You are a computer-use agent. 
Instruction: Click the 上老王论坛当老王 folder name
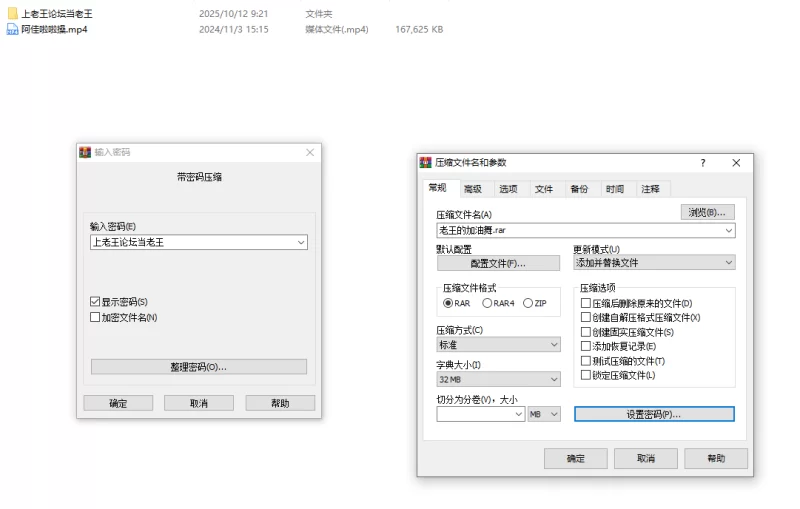[57, 14]
